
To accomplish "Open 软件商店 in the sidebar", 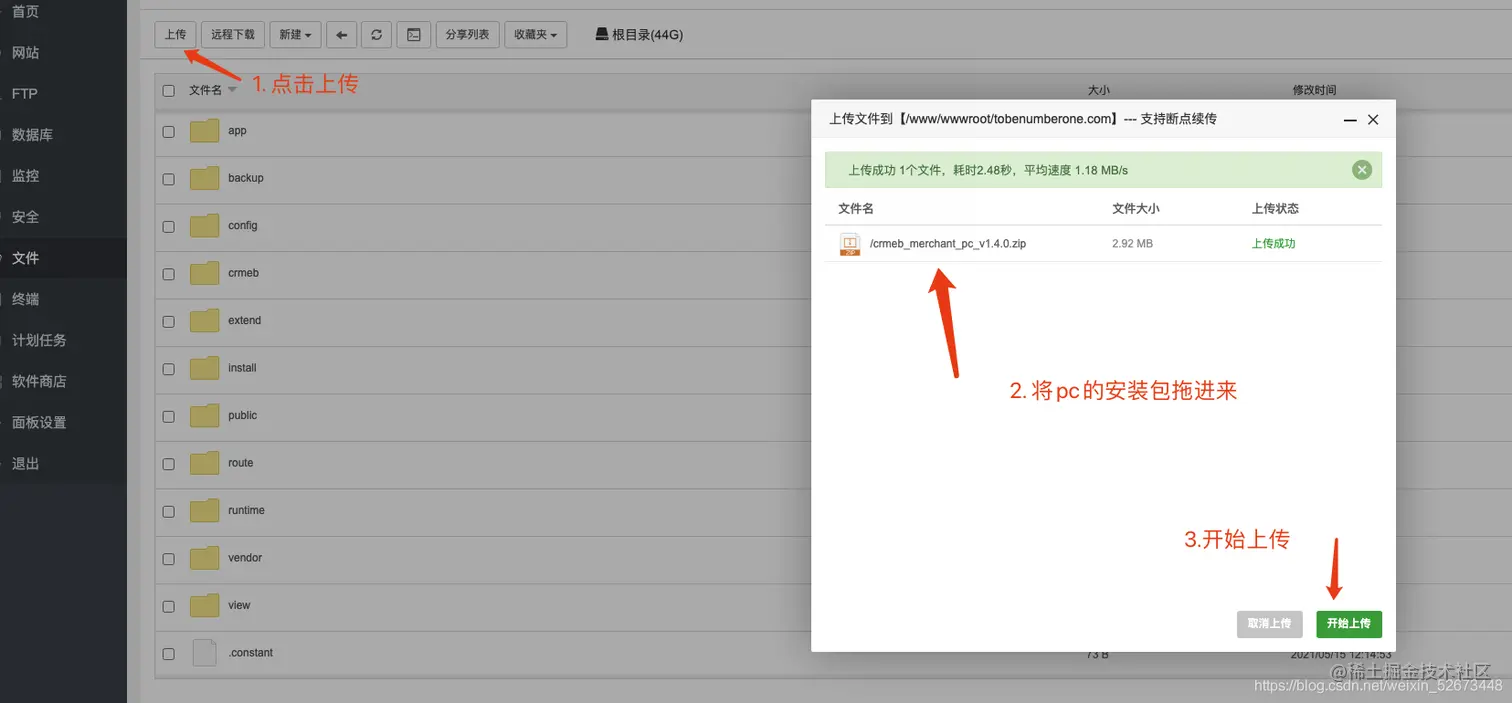I will 39,380.
